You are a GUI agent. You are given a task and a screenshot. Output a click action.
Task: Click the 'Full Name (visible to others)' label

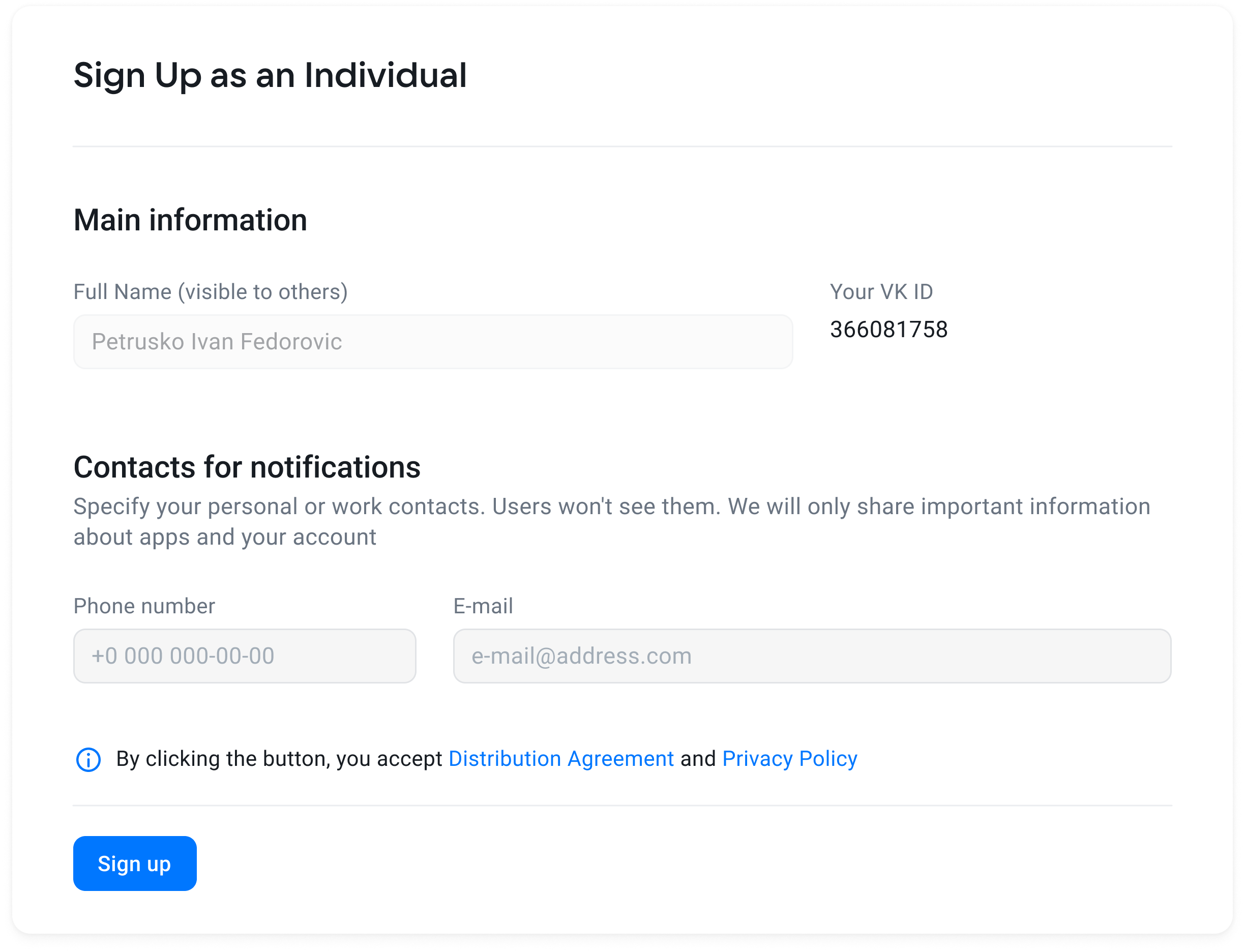(211, 292)
